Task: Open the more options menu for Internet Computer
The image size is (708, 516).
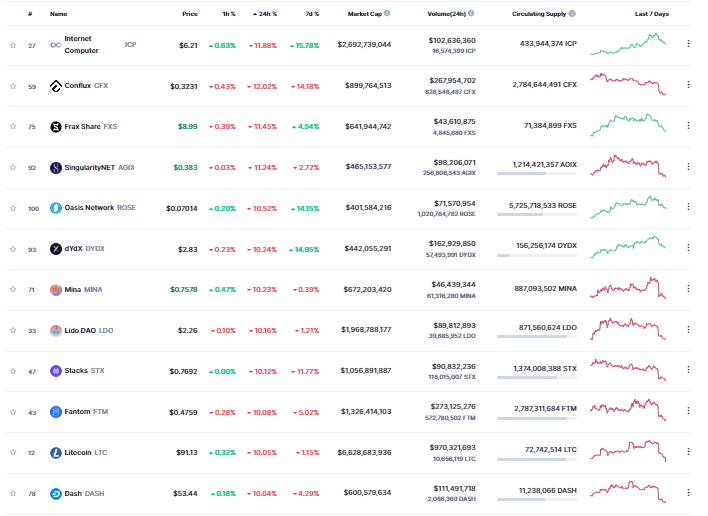Action: (688, 43)
